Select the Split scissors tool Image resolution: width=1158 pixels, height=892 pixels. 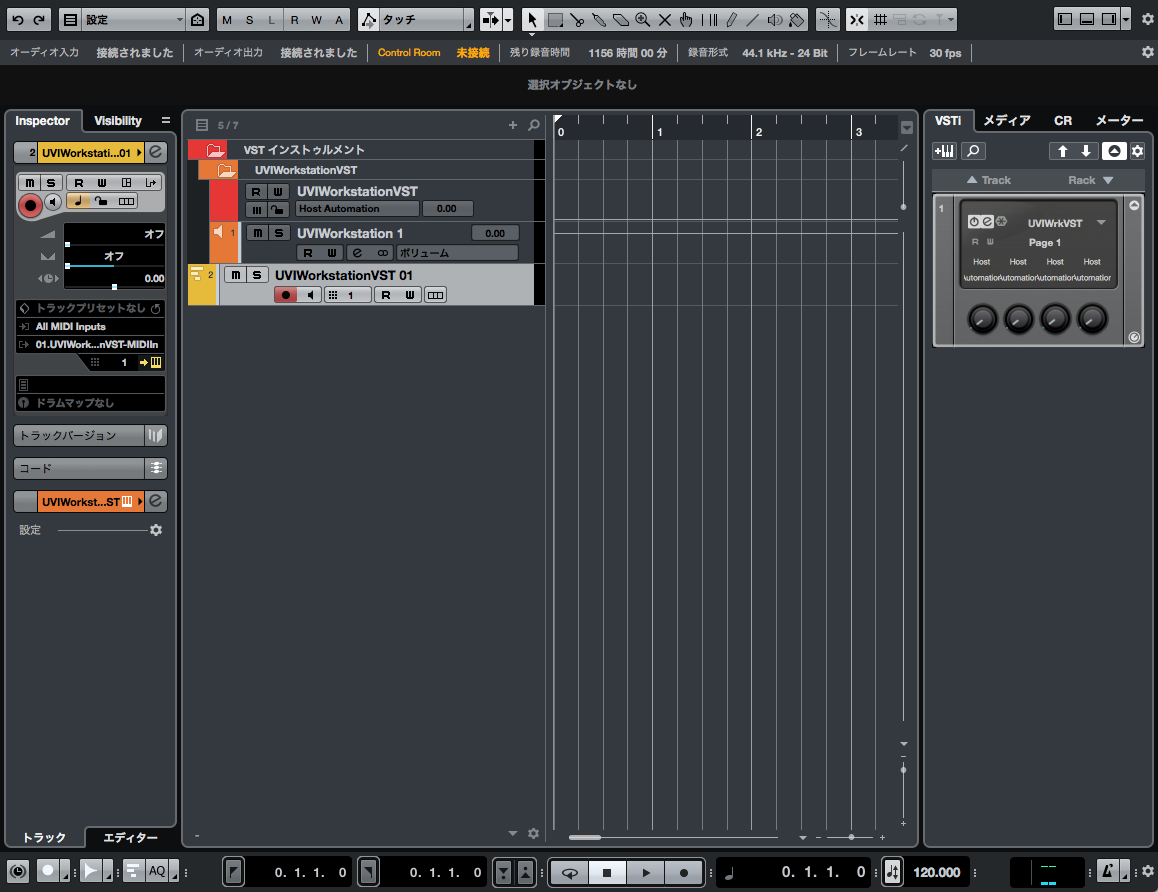pyautogui.click(x=578, y=20)
